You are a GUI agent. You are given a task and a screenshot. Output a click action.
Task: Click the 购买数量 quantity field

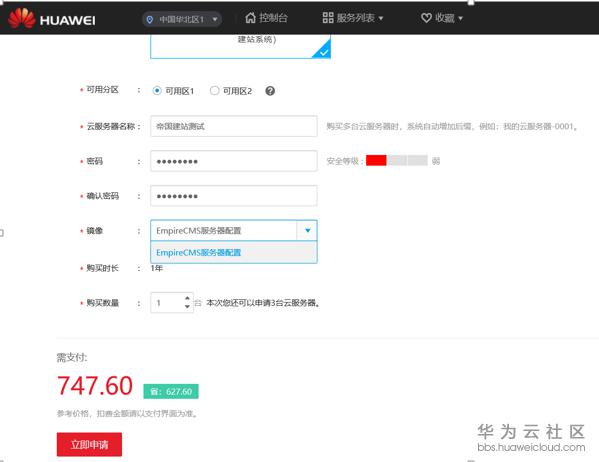[172, 303]
